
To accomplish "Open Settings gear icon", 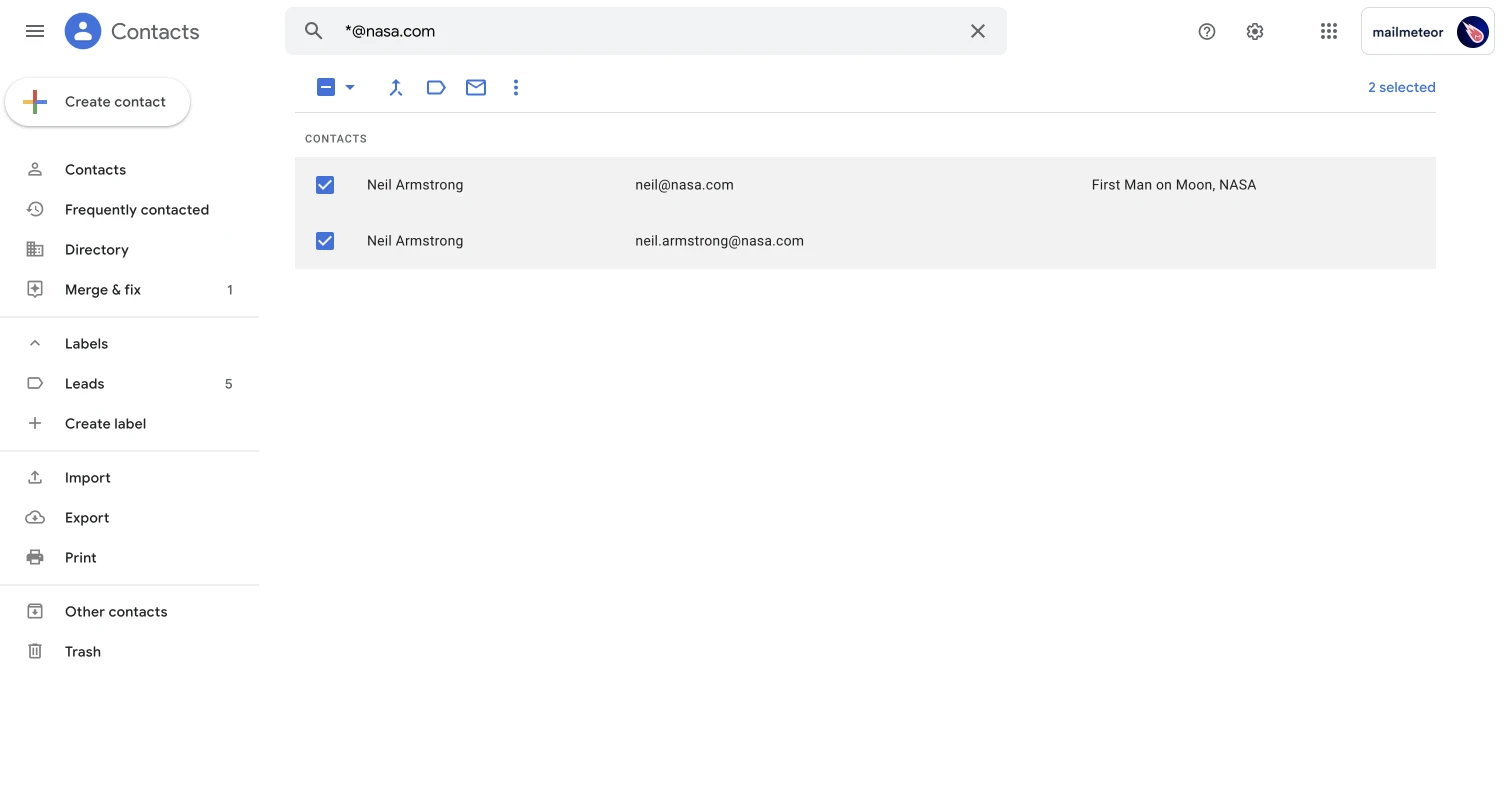I will click(x=1255, y=31).
